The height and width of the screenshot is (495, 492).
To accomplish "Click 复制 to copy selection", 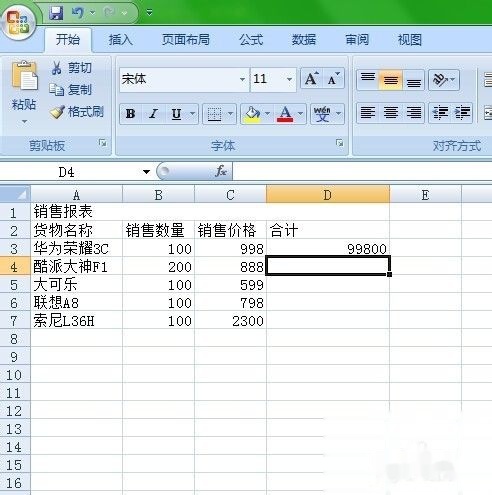I will (x=71, y=90).
